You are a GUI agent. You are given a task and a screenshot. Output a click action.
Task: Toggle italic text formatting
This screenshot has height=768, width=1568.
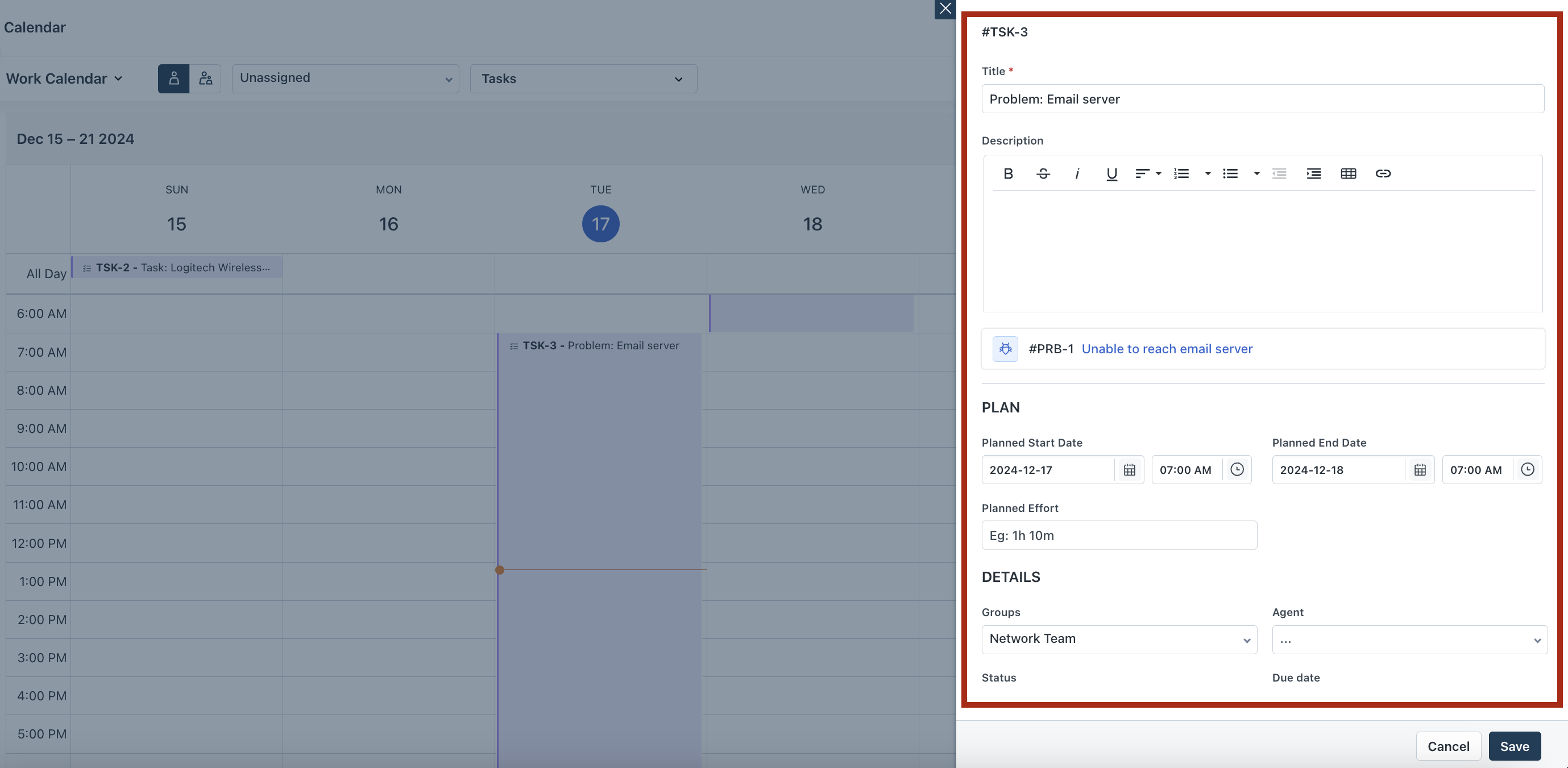tap(1077, 174)
